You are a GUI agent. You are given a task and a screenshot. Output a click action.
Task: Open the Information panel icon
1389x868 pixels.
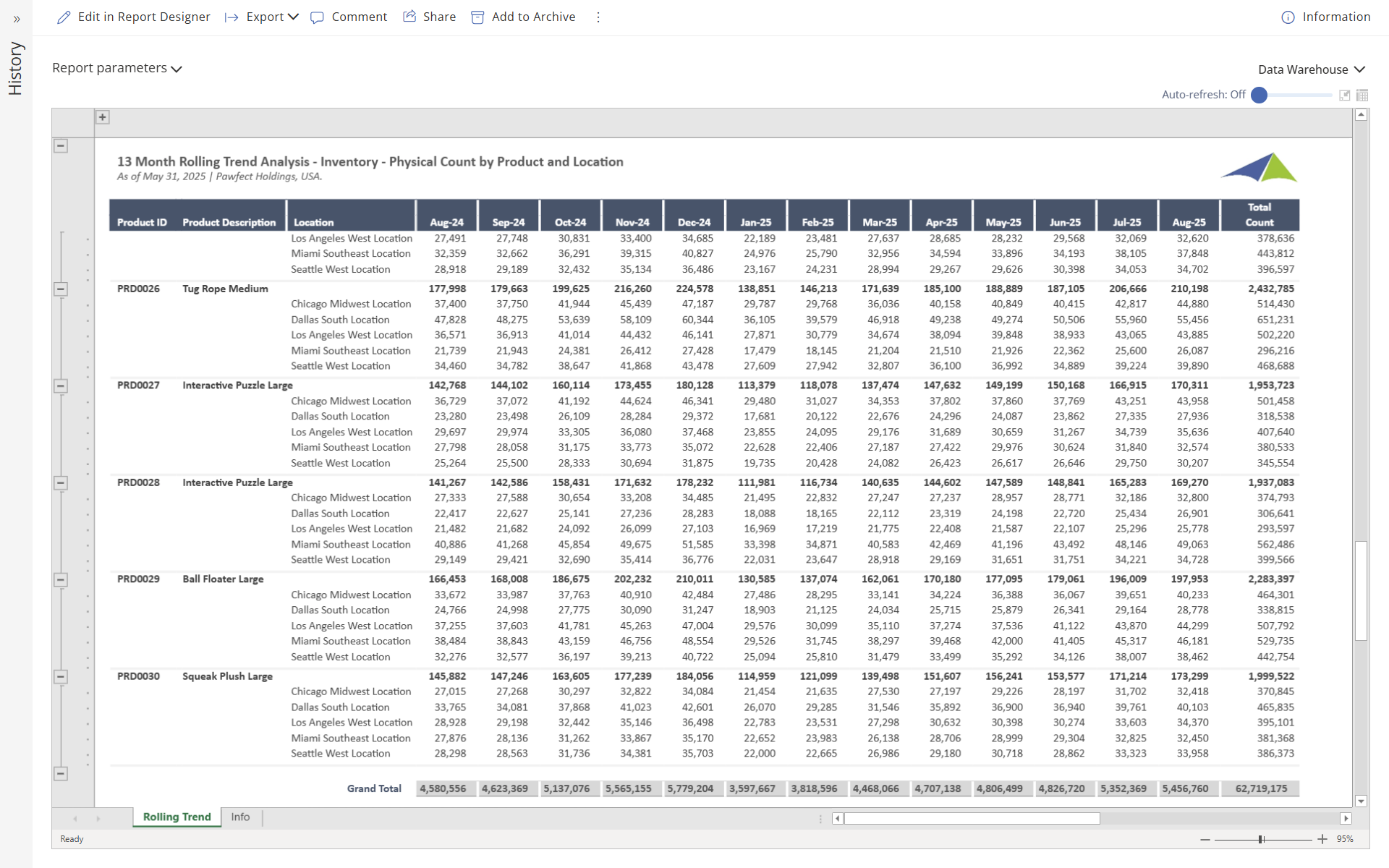click(1288, 17)
